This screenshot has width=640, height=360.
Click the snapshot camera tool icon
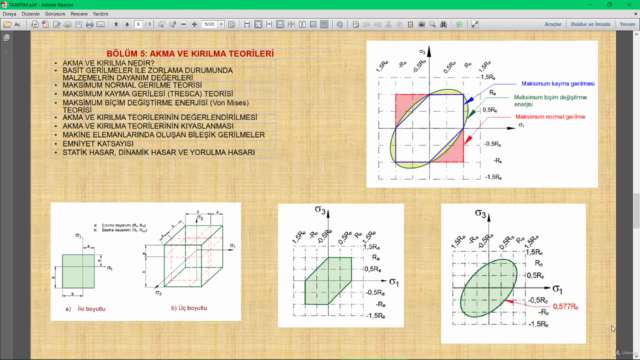pos(421,24)
